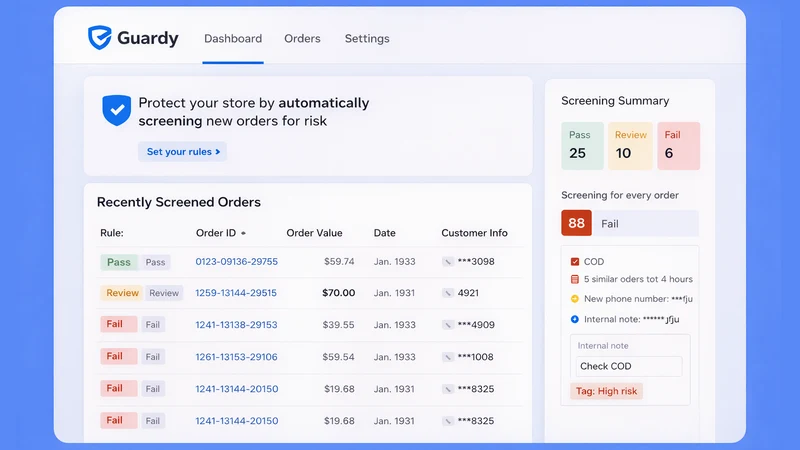Click red Fail badge for order 1261-13153-29106
Viewport: 800px width, 450px height.
[x=119, y=357]
